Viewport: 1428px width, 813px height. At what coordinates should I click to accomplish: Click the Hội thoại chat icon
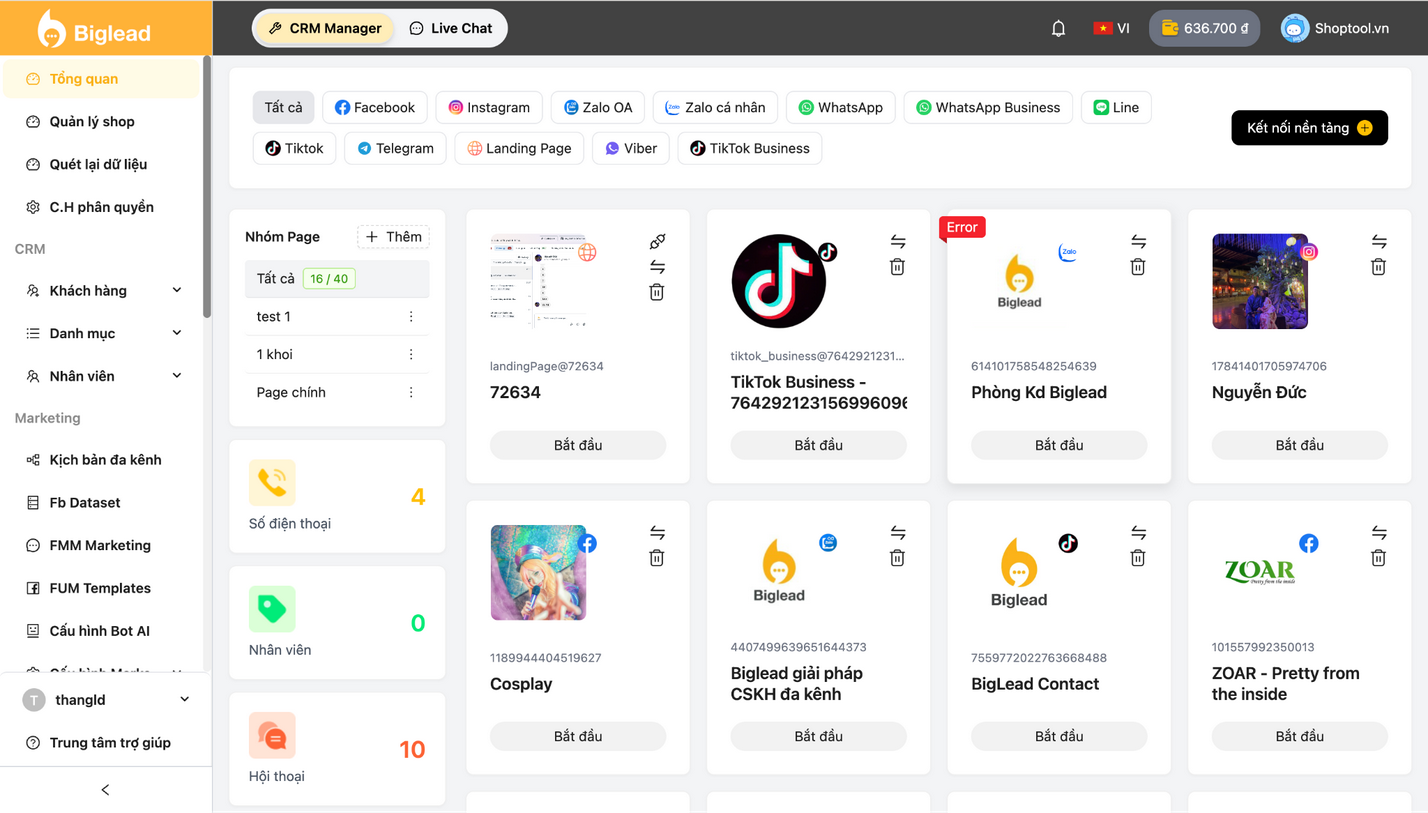pos(272,735)
